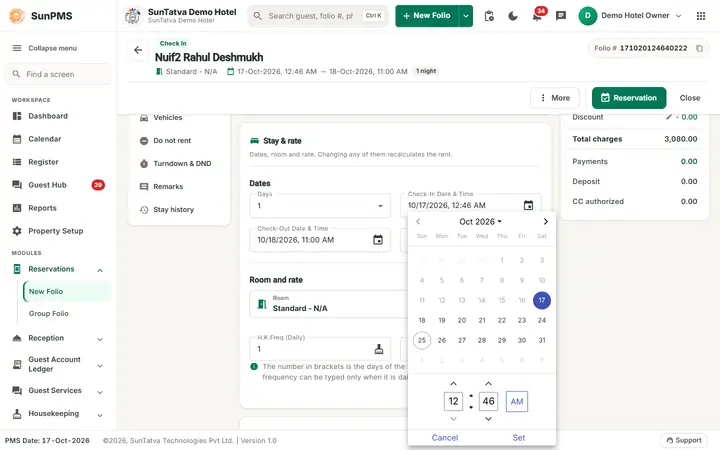720x450 pixels.
Task: Open calendar icon of Check-Out Date field
Action: [x=378, y=240]
